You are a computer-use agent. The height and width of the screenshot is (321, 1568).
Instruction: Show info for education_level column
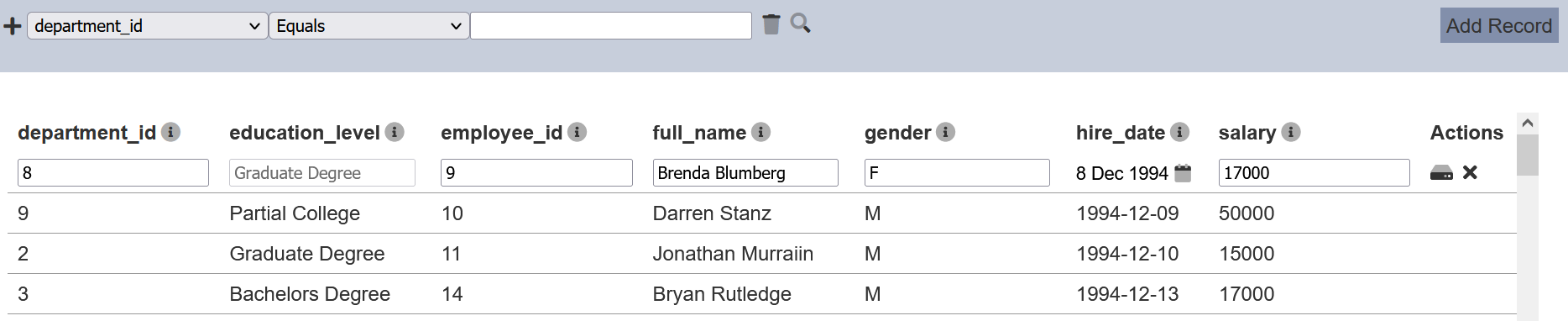(x=395, y=132)
